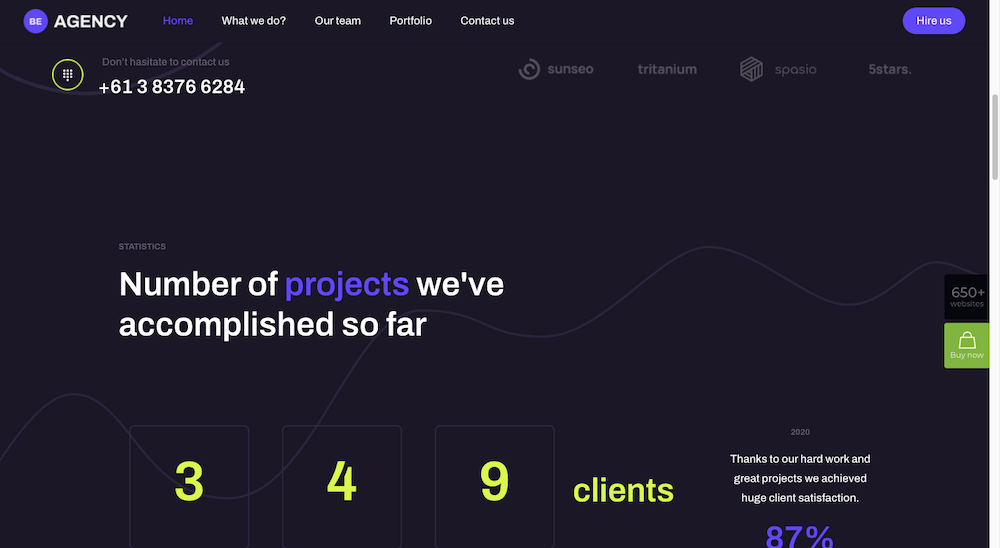Open the 650+ websites side badge
1000x548 pixels.
pyautogui.click(x=967, y=296)
